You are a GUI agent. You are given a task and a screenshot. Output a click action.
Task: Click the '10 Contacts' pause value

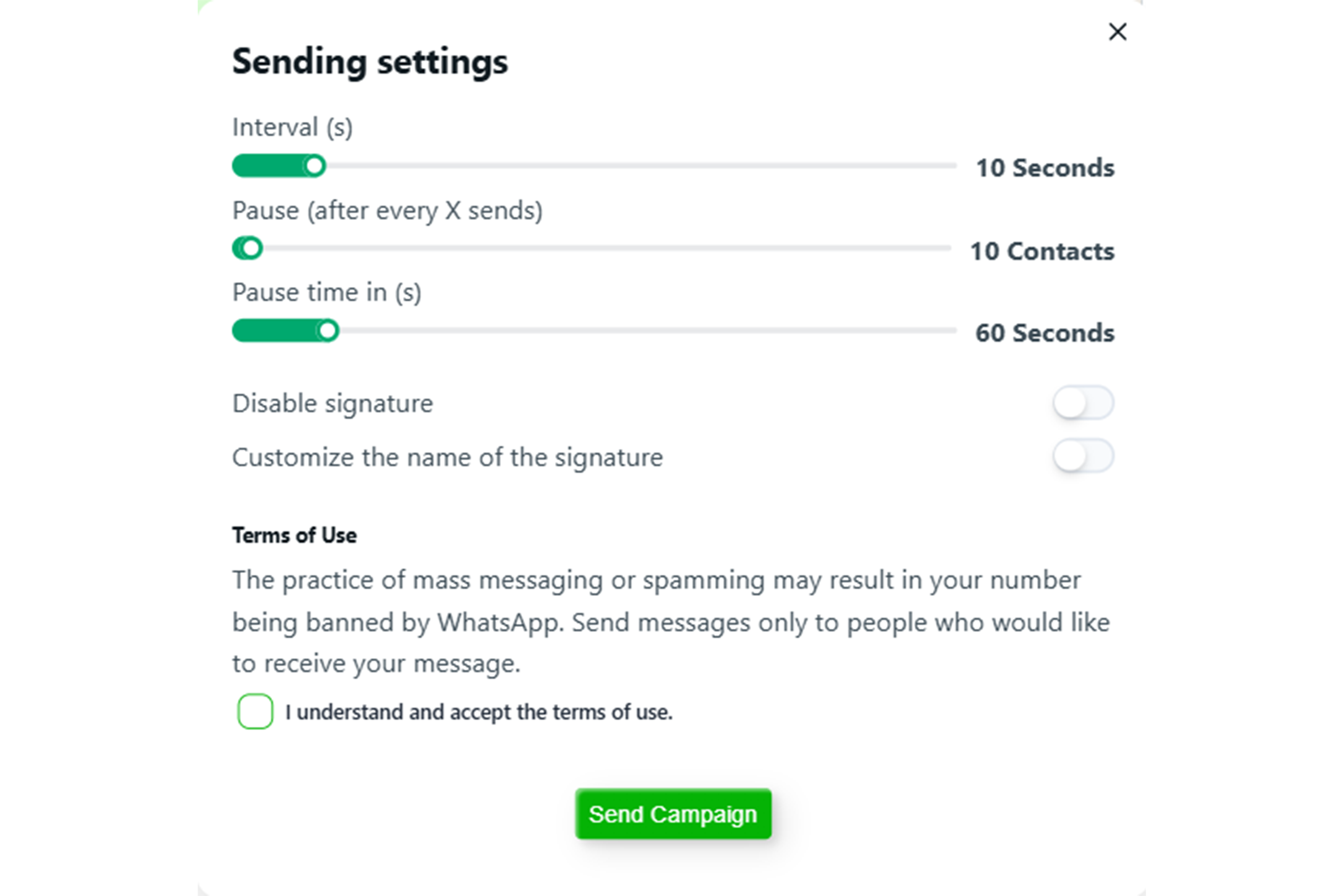tap(1042, 252)
